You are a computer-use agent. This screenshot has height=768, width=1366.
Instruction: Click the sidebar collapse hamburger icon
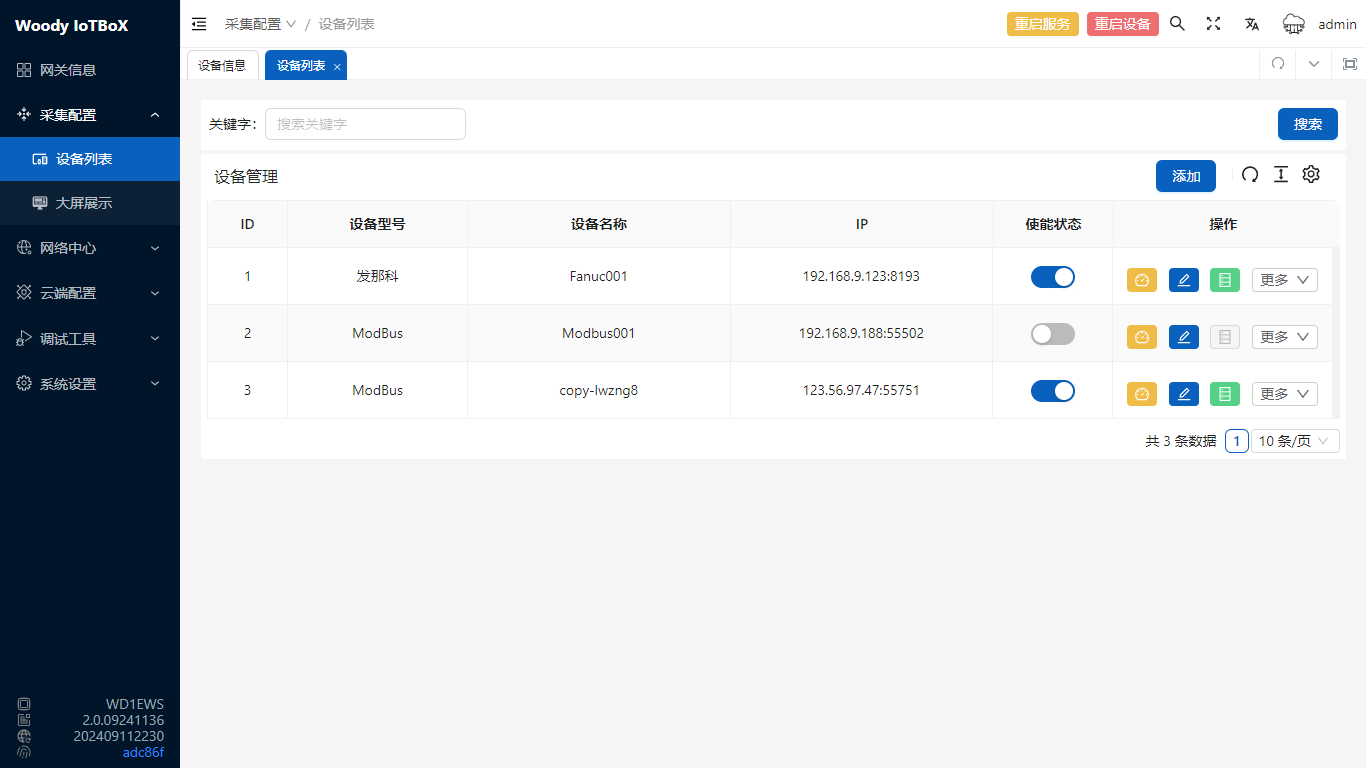[x=199, y=24]
